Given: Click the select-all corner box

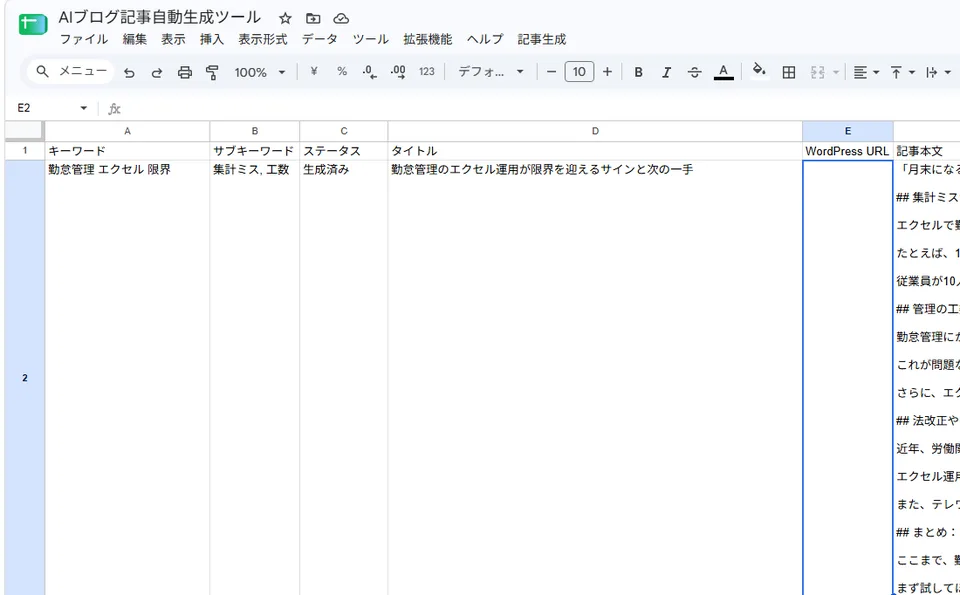Looking at the screenshot, I should (x=24, y=131).
